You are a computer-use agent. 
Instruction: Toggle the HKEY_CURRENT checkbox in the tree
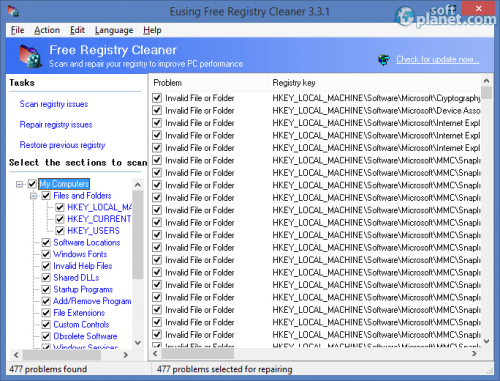click(60, 219)
